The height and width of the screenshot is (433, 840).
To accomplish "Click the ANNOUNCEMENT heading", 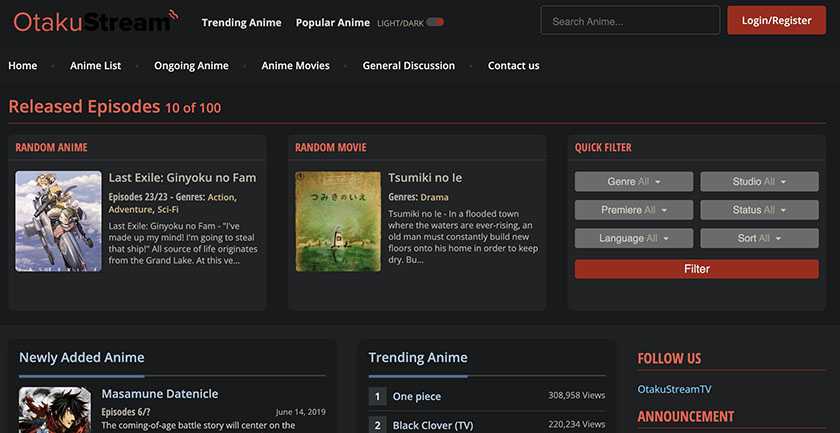I will pyautogui.click(x=686, y=416).
